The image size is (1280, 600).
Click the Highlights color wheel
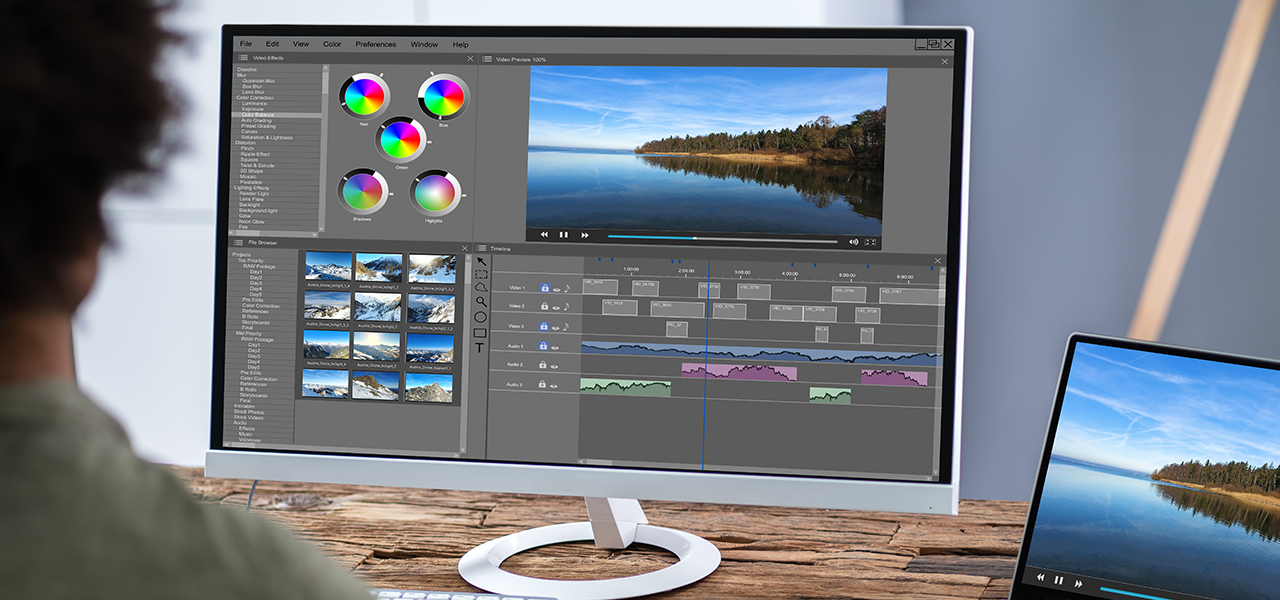pos(435,192)
